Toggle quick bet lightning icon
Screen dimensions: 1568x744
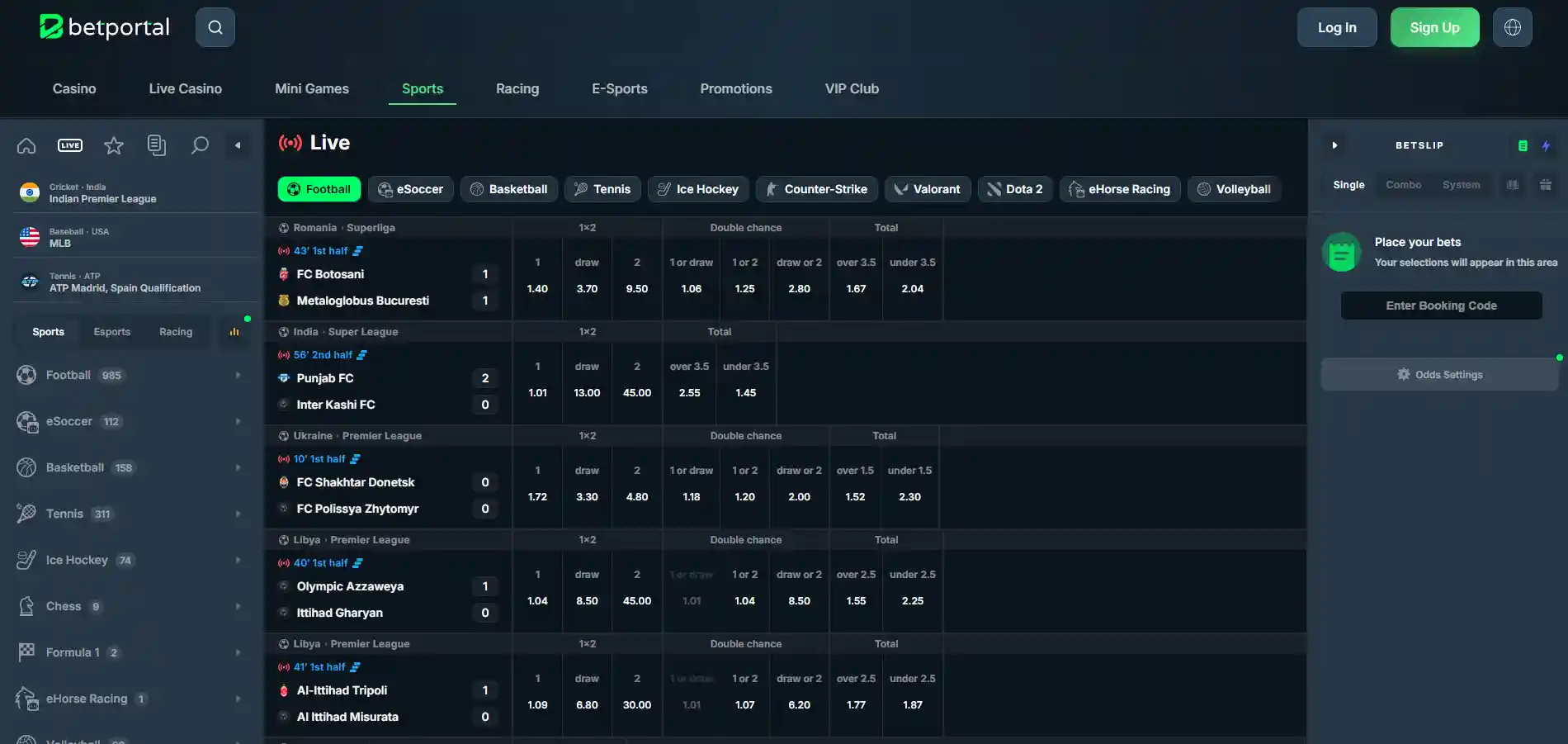tap(1546, 145)
